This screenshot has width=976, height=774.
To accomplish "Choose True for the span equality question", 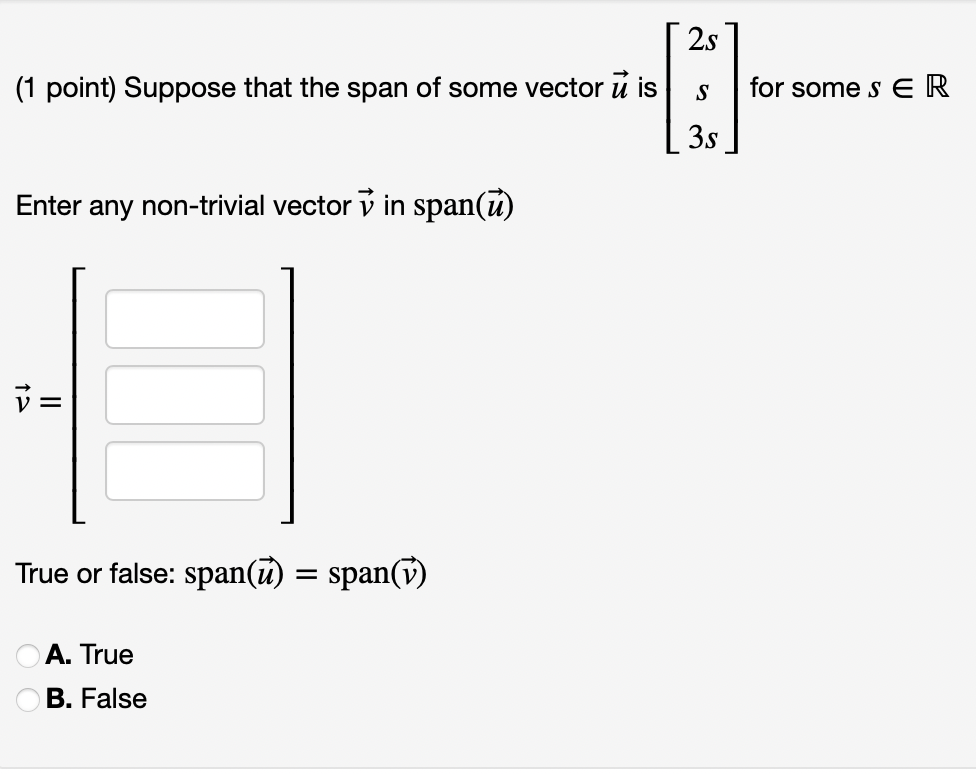I will [28, 654].
